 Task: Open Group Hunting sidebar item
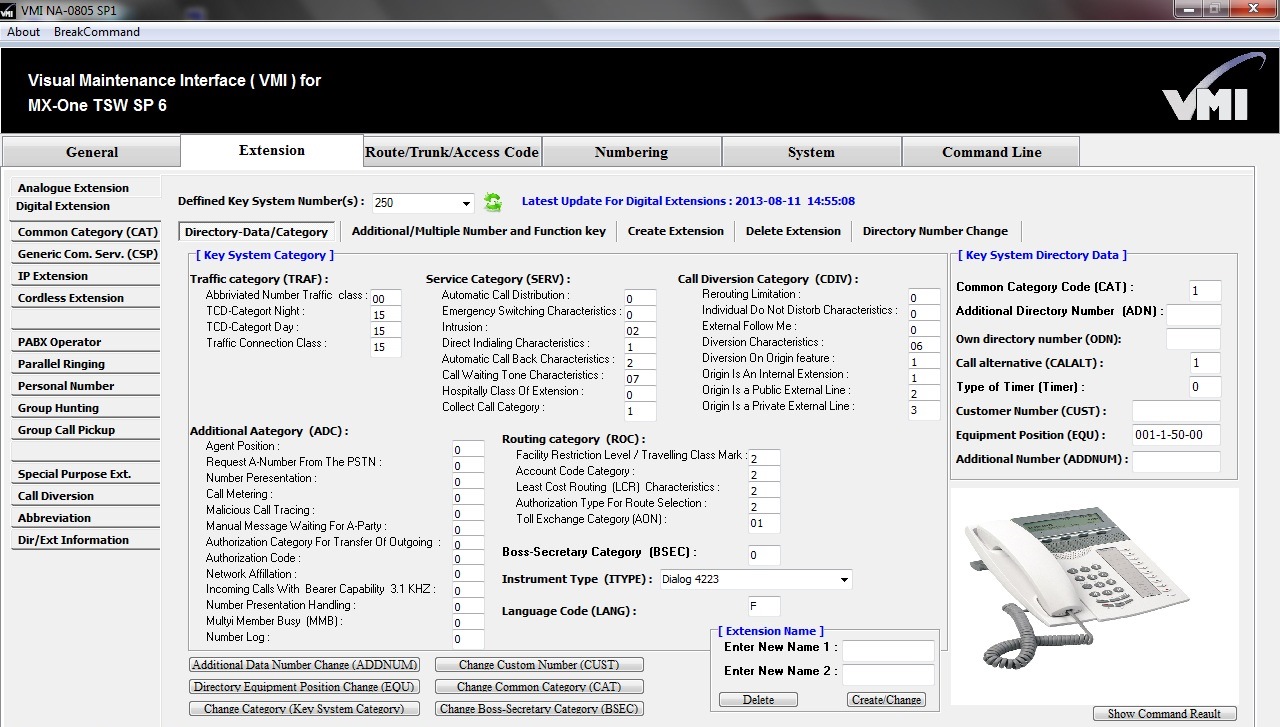86,408
